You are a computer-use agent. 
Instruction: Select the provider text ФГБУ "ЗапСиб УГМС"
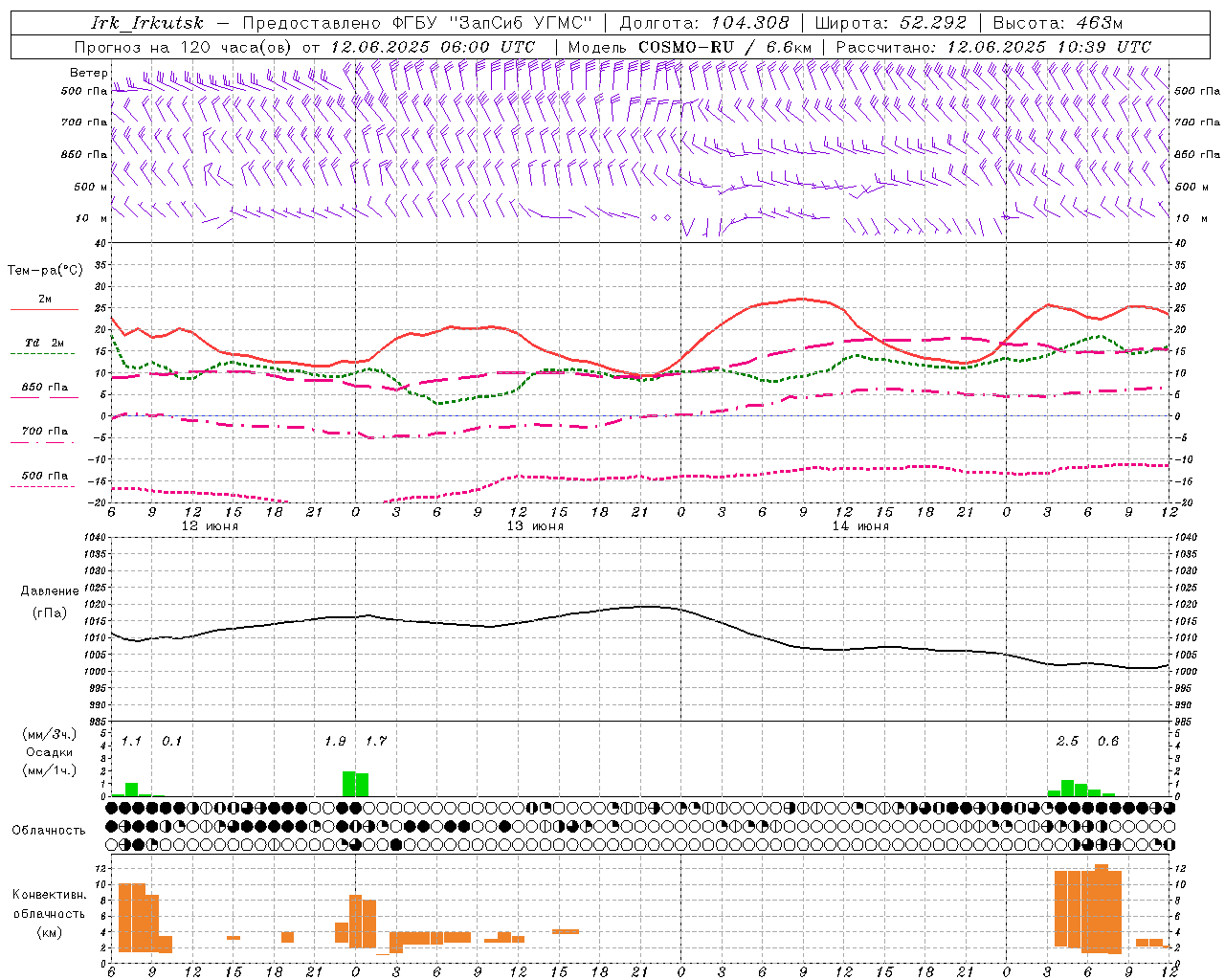coord(494,23)
